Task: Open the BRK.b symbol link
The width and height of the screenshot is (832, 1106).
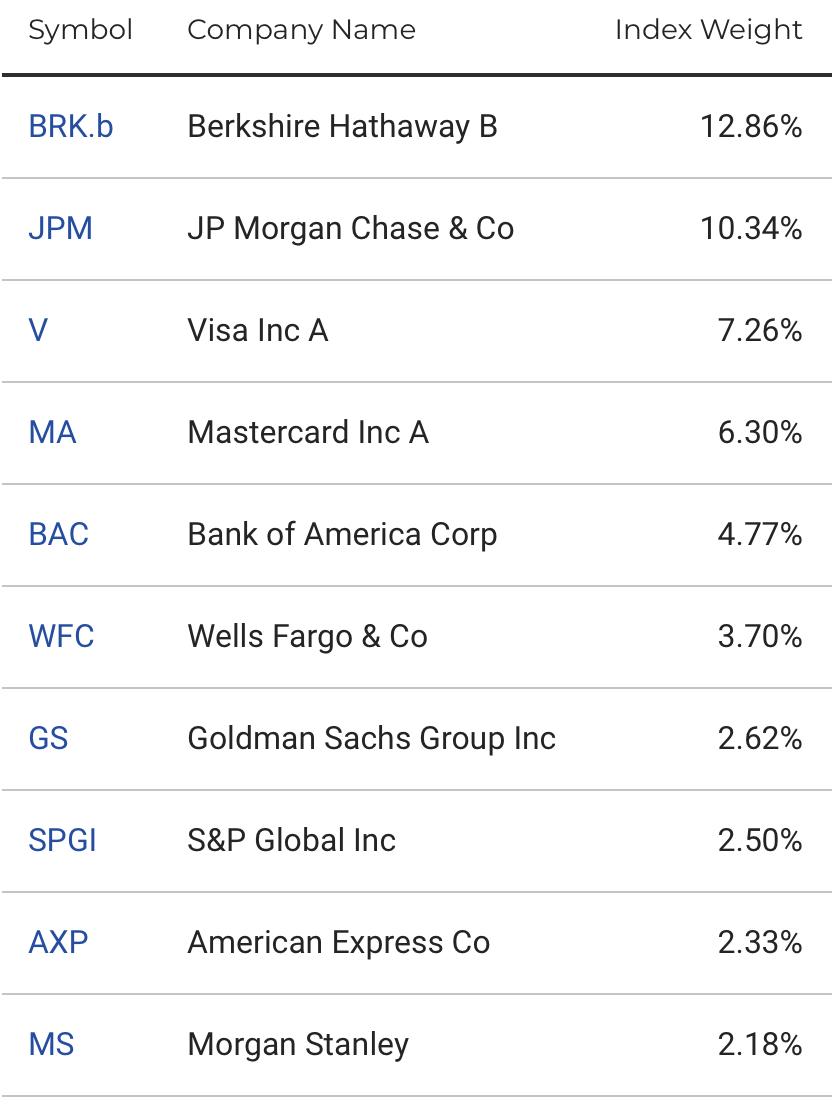Action: pos(71,127)
